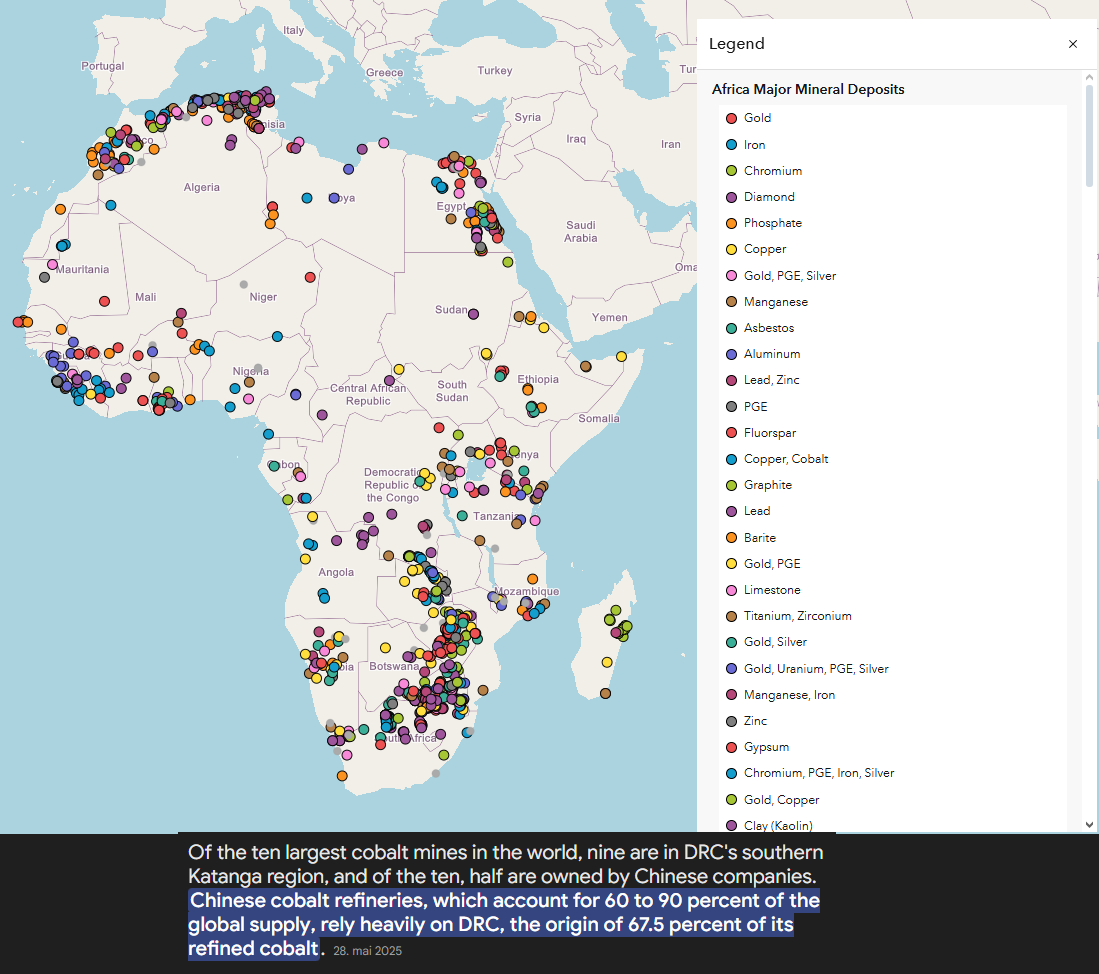Click the Gold legend color circle
The image size is (1099, 974).
tap(731, 118)
